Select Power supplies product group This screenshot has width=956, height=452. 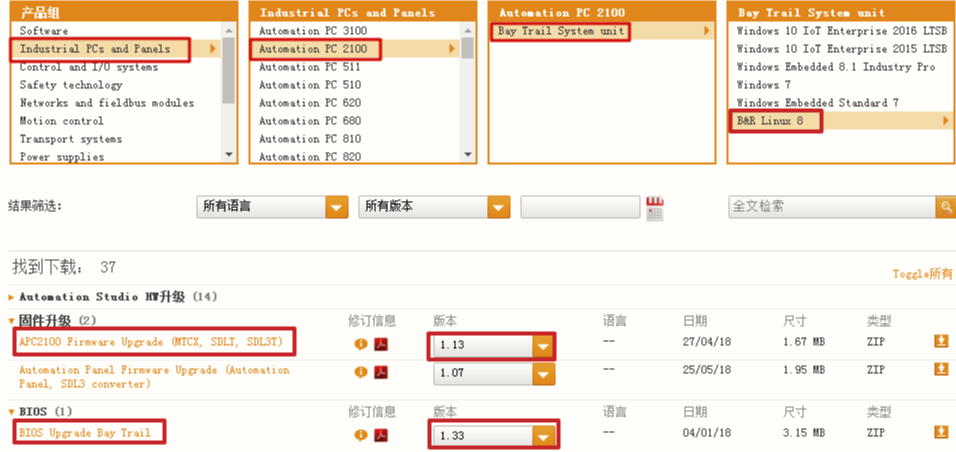[x=62, y=157]
